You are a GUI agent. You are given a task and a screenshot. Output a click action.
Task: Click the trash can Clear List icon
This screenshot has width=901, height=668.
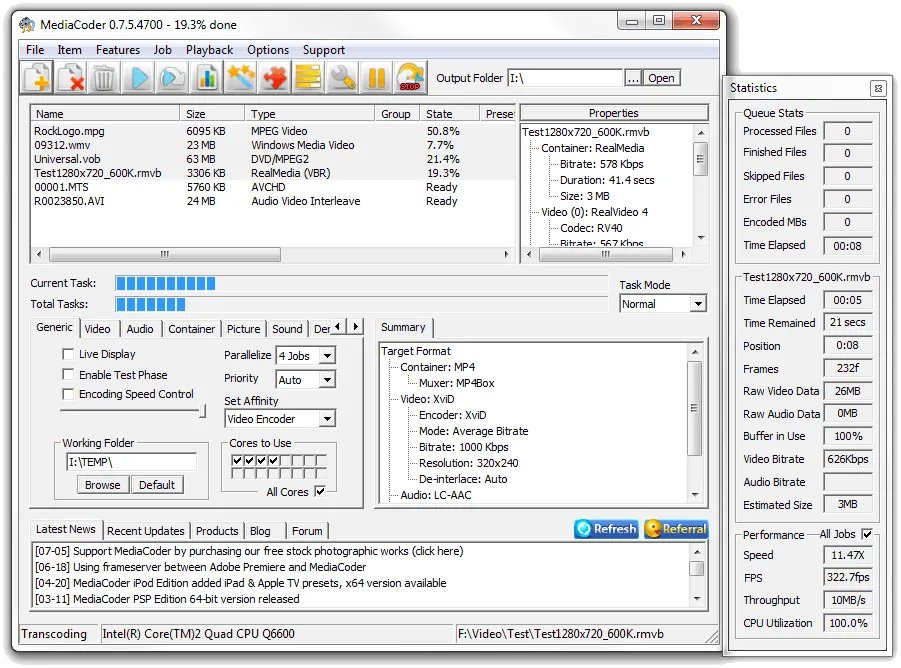point(104,77)
